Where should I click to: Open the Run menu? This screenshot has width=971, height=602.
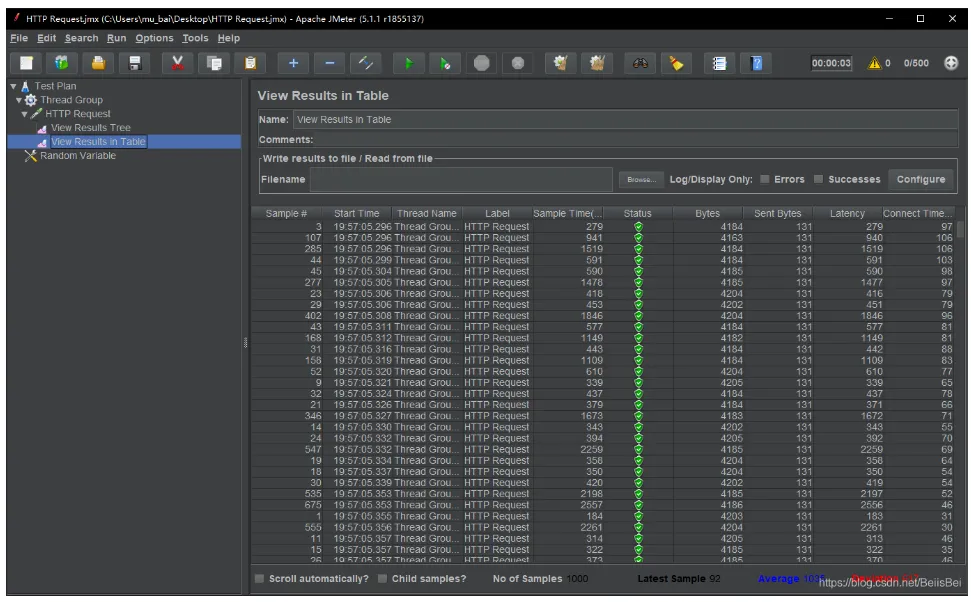[116, 38]
